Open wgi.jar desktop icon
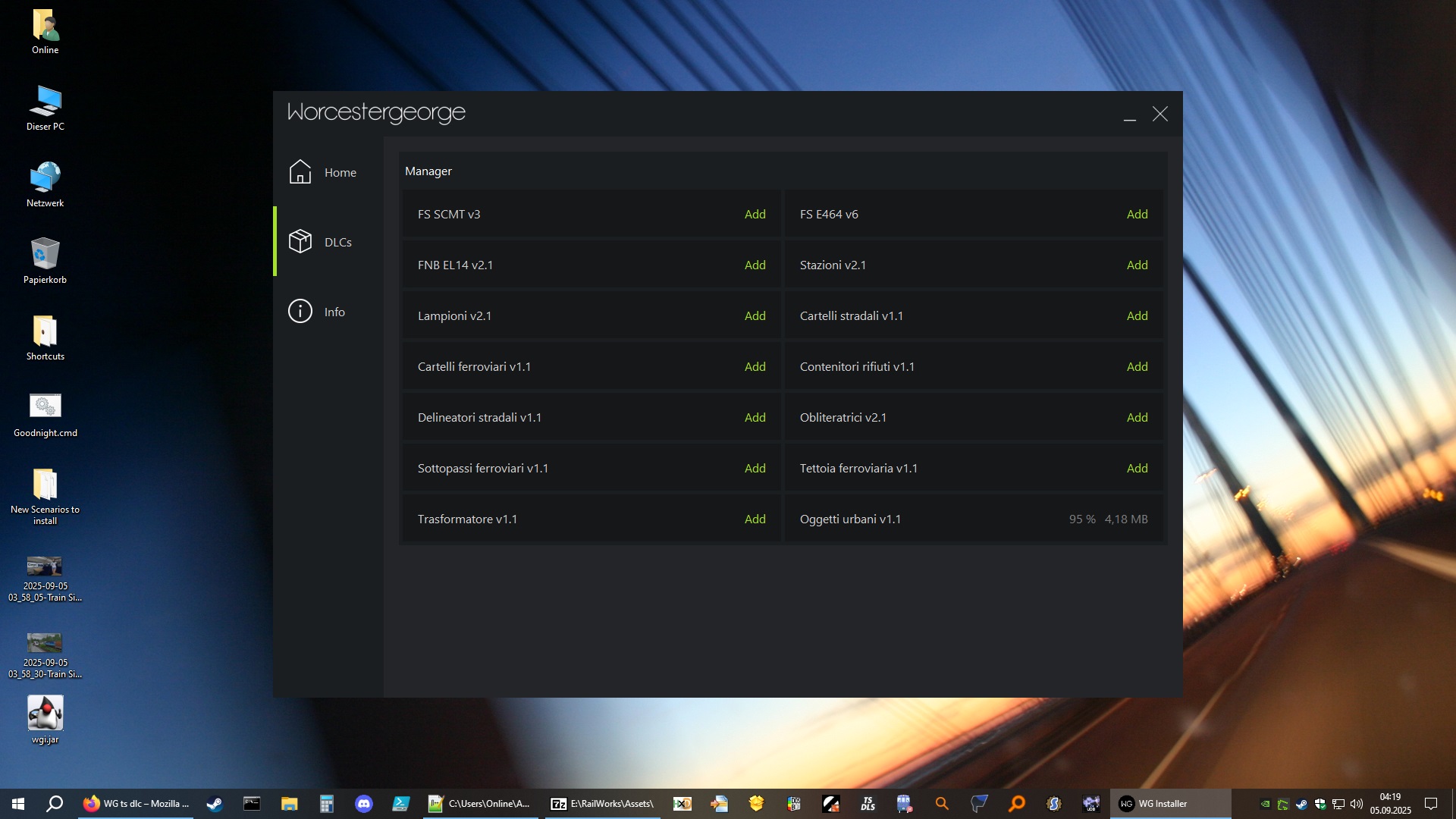The height and width of the screenshot is (819, 1456). tap(45, 714)
